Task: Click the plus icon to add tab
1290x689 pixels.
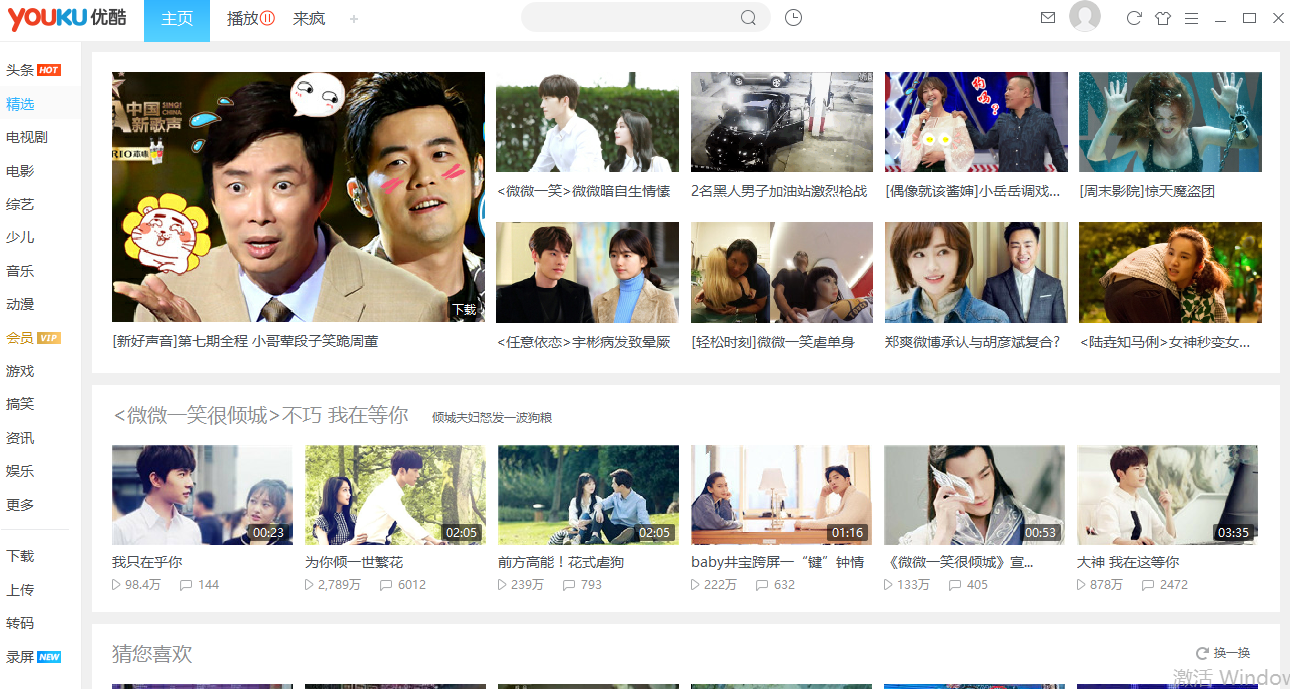Action: 354,19
